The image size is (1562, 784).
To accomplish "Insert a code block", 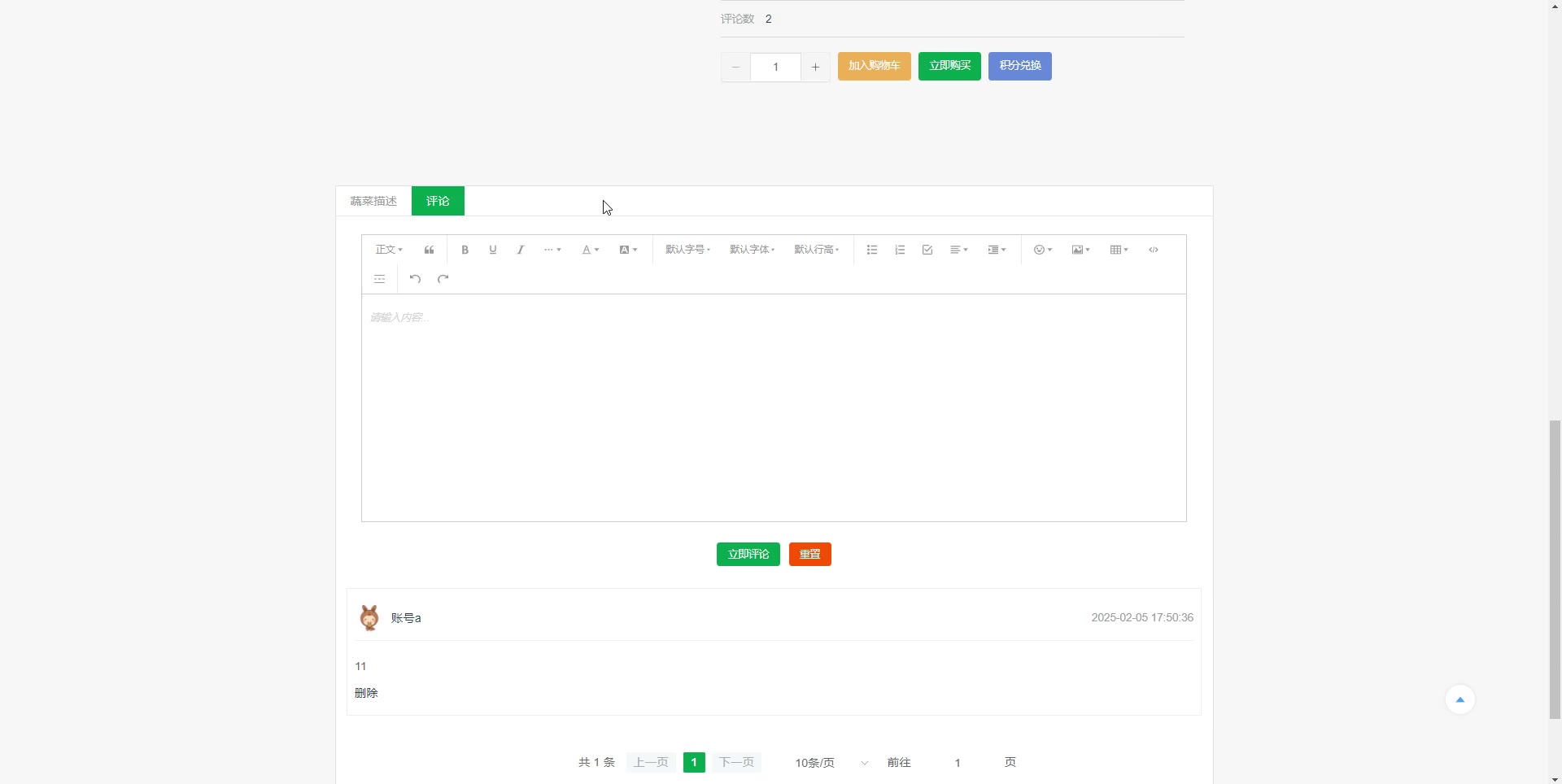I will click(x=1154, y=250).
